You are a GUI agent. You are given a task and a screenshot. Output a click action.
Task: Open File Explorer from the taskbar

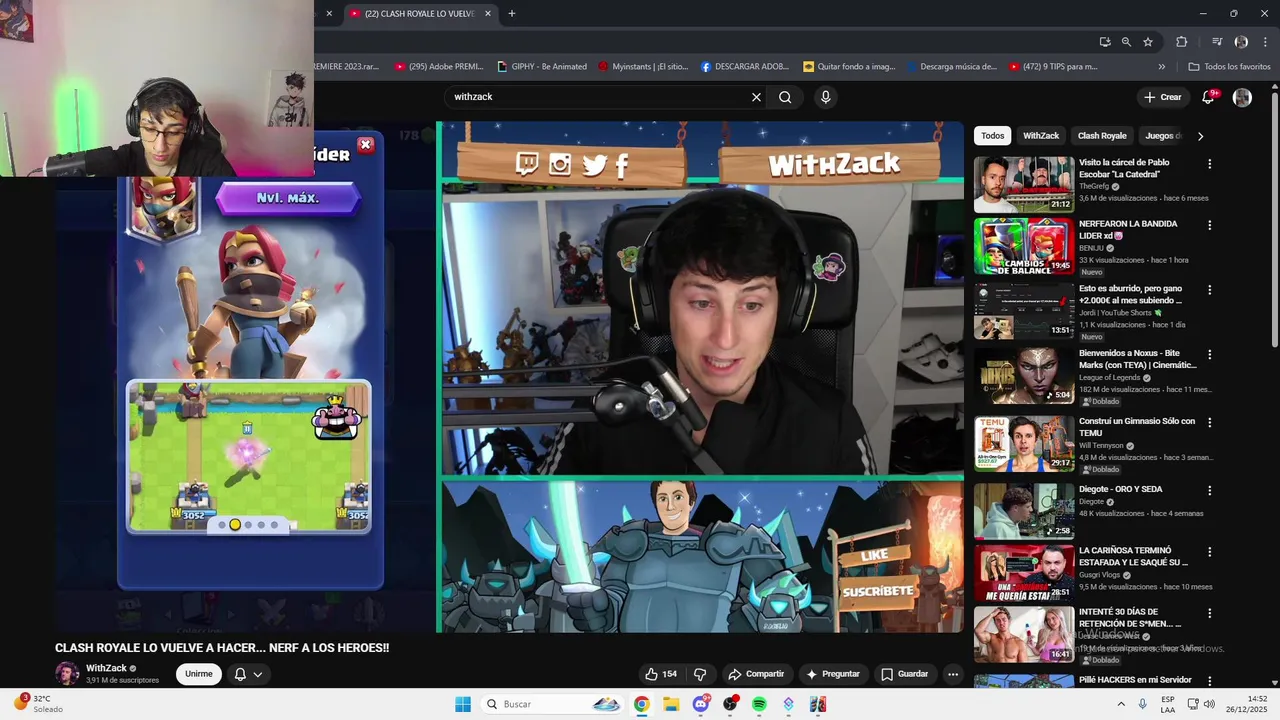tap(671, 704)
